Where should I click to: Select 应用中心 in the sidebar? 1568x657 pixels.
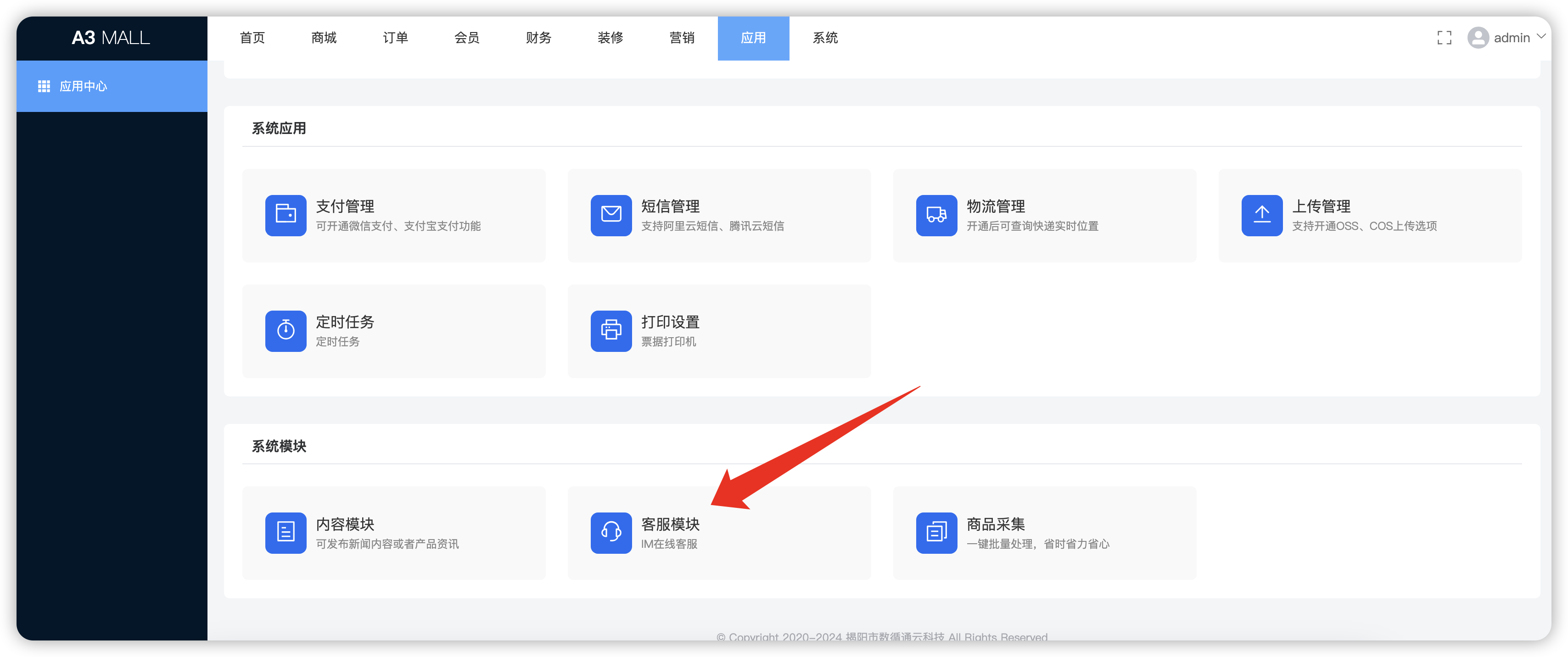coord(112,86)
